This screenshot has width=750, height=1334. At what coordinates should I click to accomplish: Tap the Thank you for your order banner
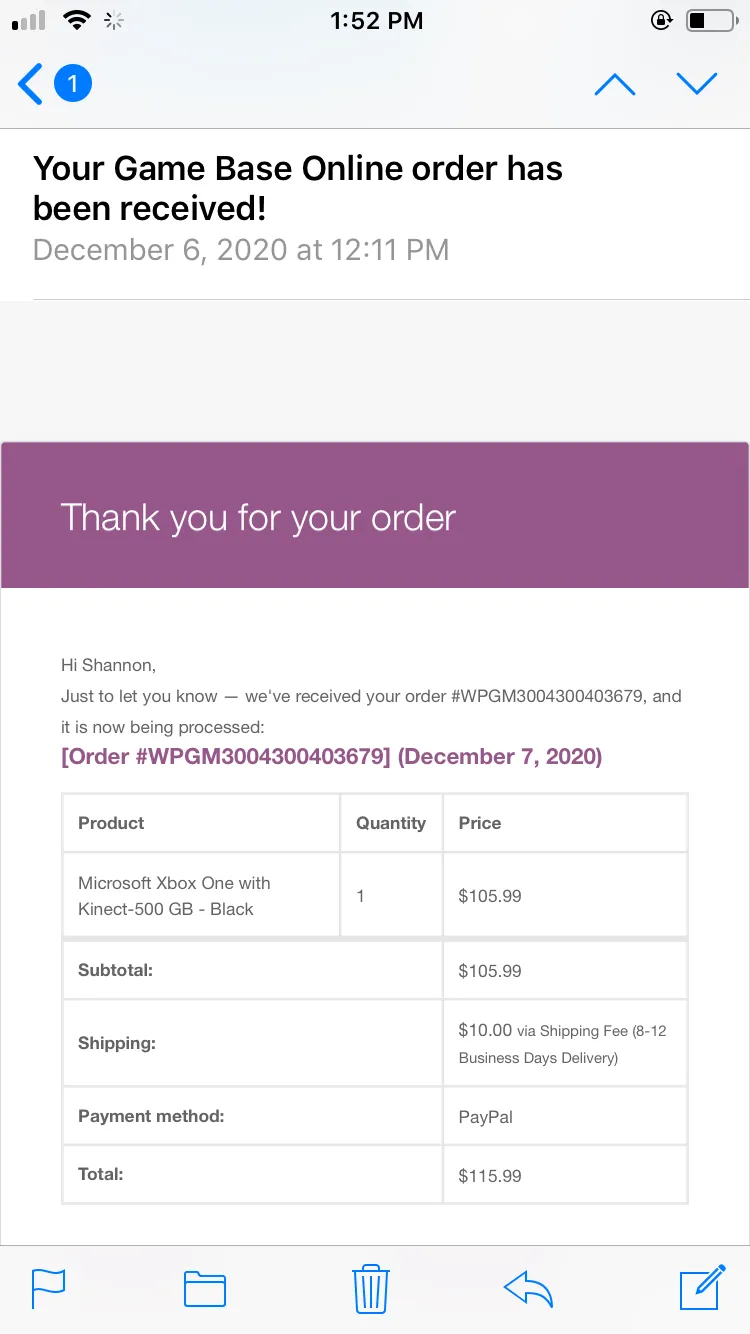[375, 515]
